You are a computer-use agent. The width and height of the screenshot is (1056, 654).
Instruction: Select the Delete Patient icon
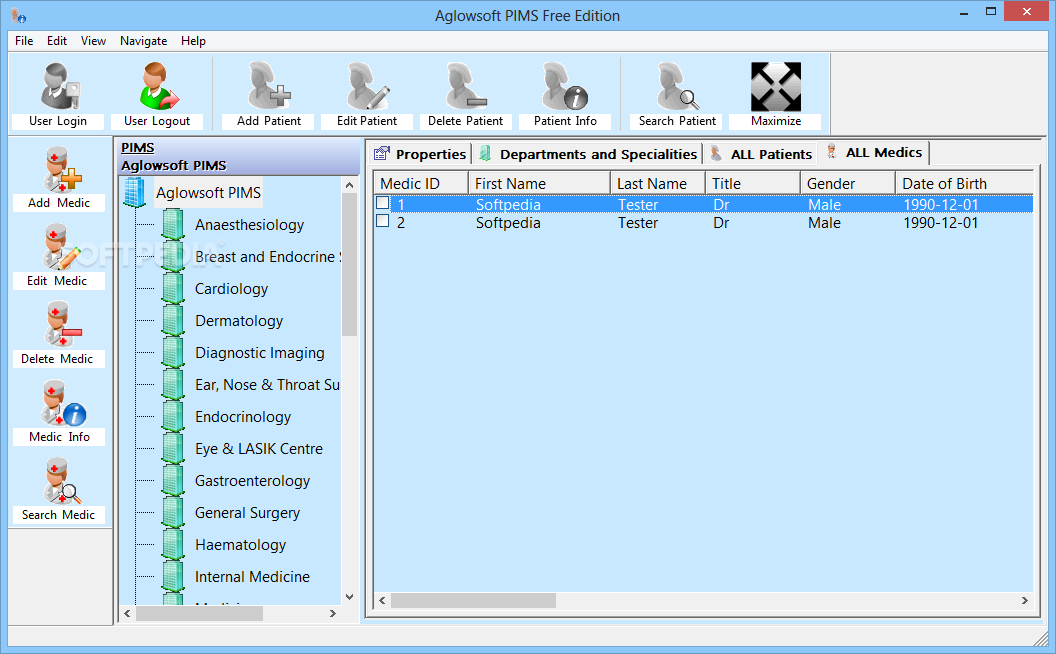(465, 86)
